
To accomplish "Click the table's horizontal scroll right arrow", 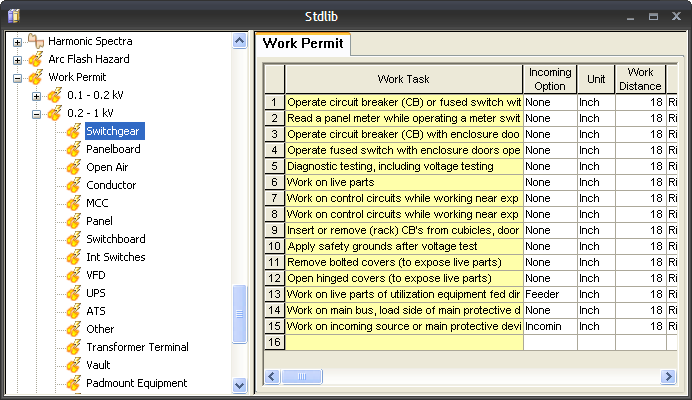I will (668, 377).
